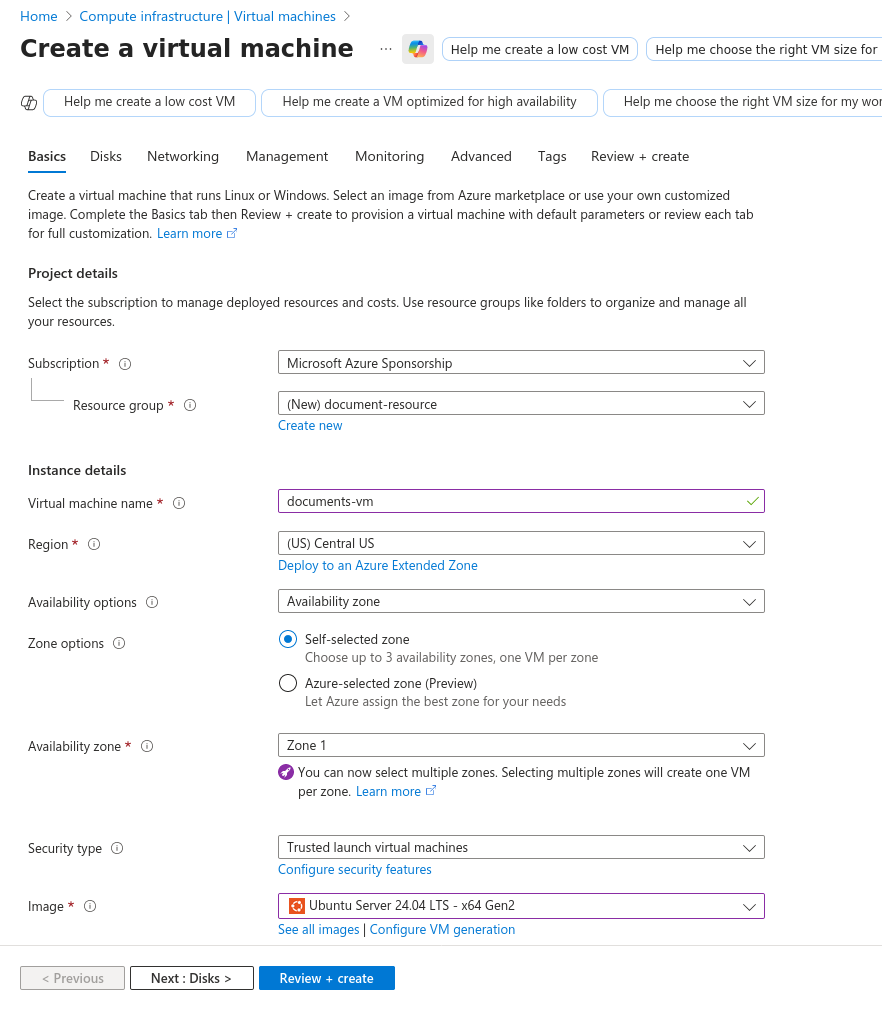Open the Image selection dropdown
Screen dimensions: 882x1013
521,906
